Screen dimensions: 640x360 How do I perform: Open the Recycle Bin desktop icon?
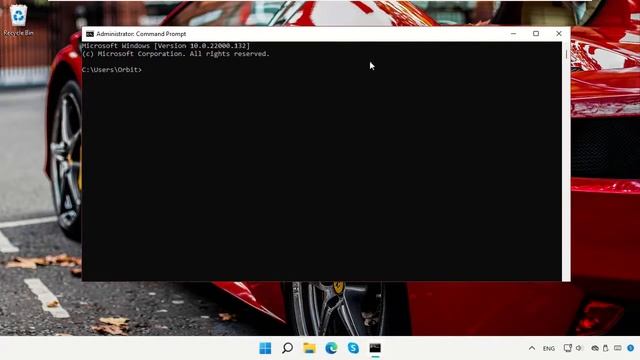18,20
